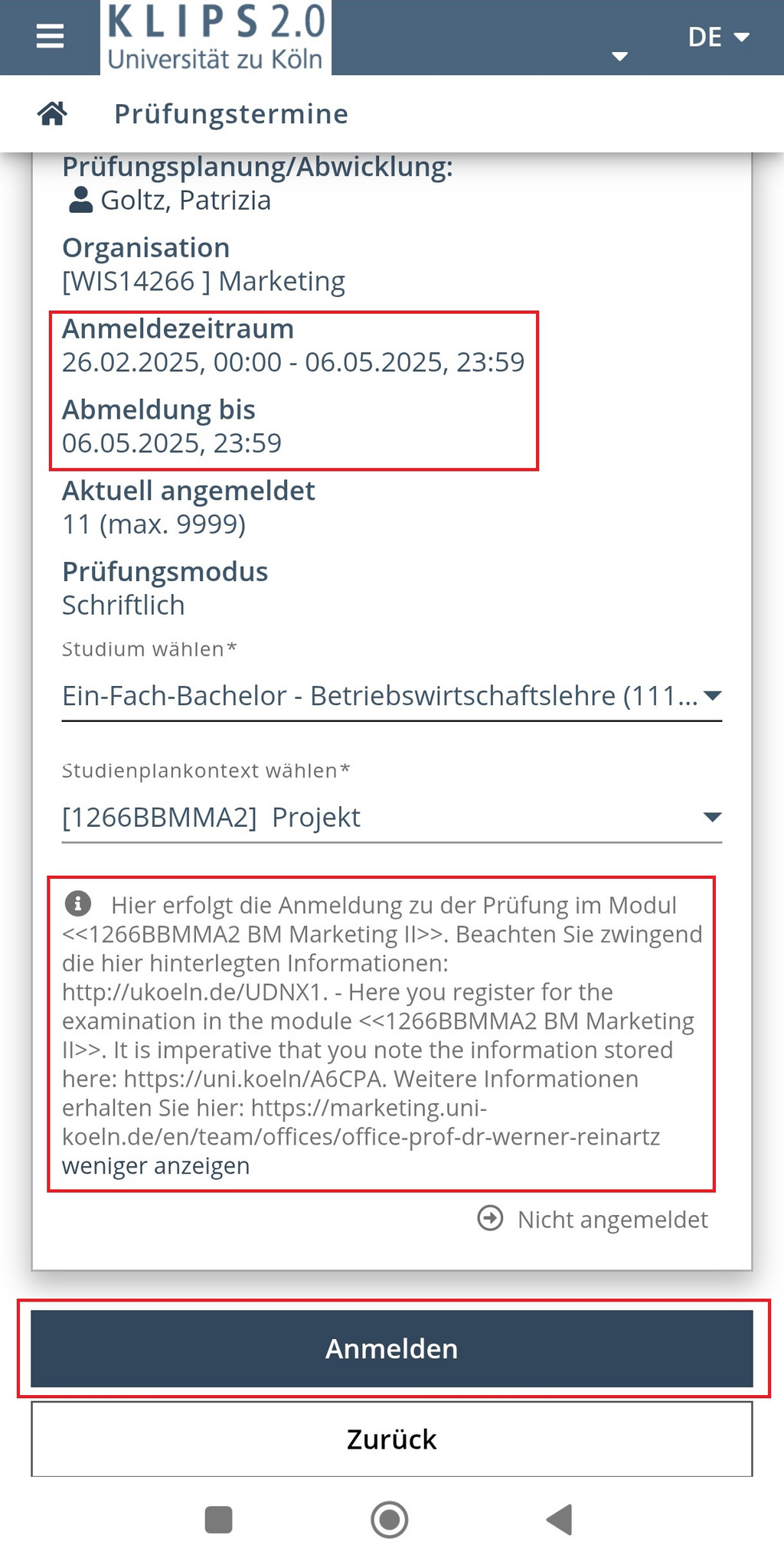Tap Android back triangle button

tap(560, 1520)
